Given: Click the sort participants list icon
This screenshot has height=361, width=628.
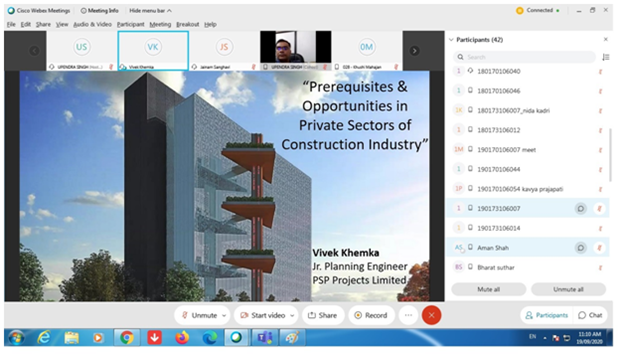Looking at the screenshot, I should pyautogui.click(x=606, y=57).
